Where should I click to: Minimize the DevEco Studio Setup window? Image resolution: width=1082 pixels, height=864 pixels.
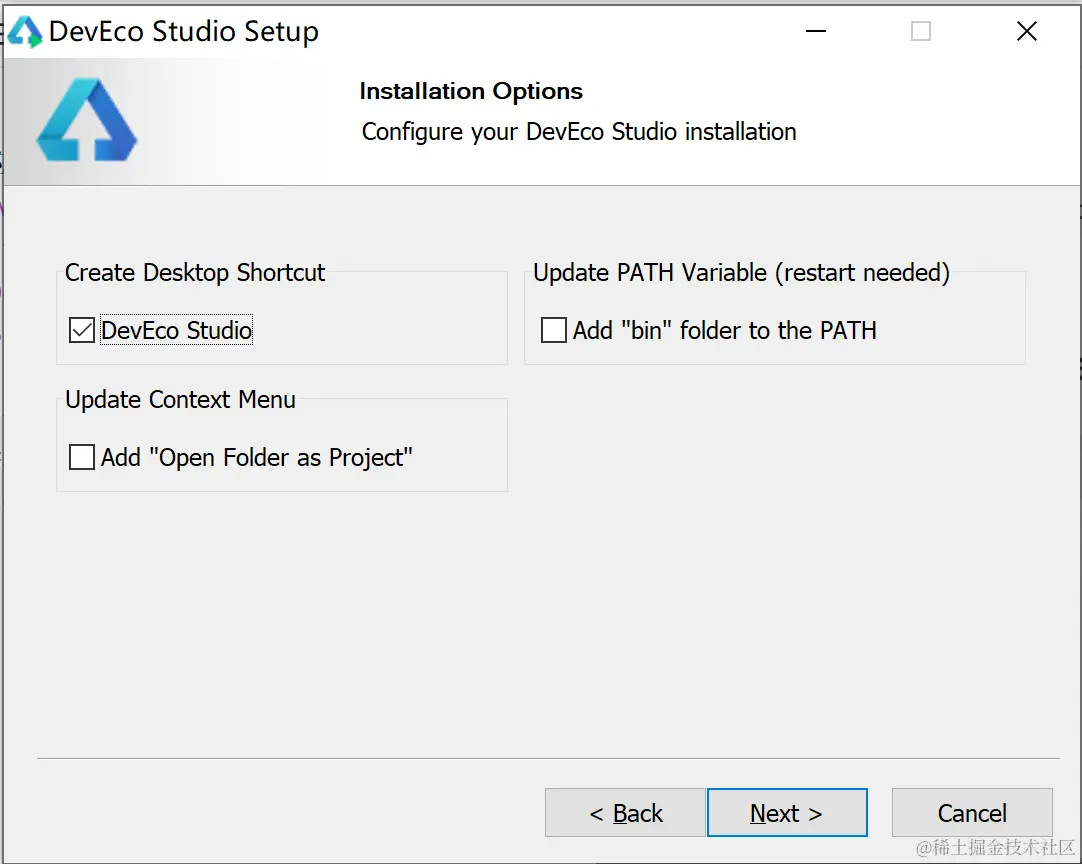(x=817, y=32)
